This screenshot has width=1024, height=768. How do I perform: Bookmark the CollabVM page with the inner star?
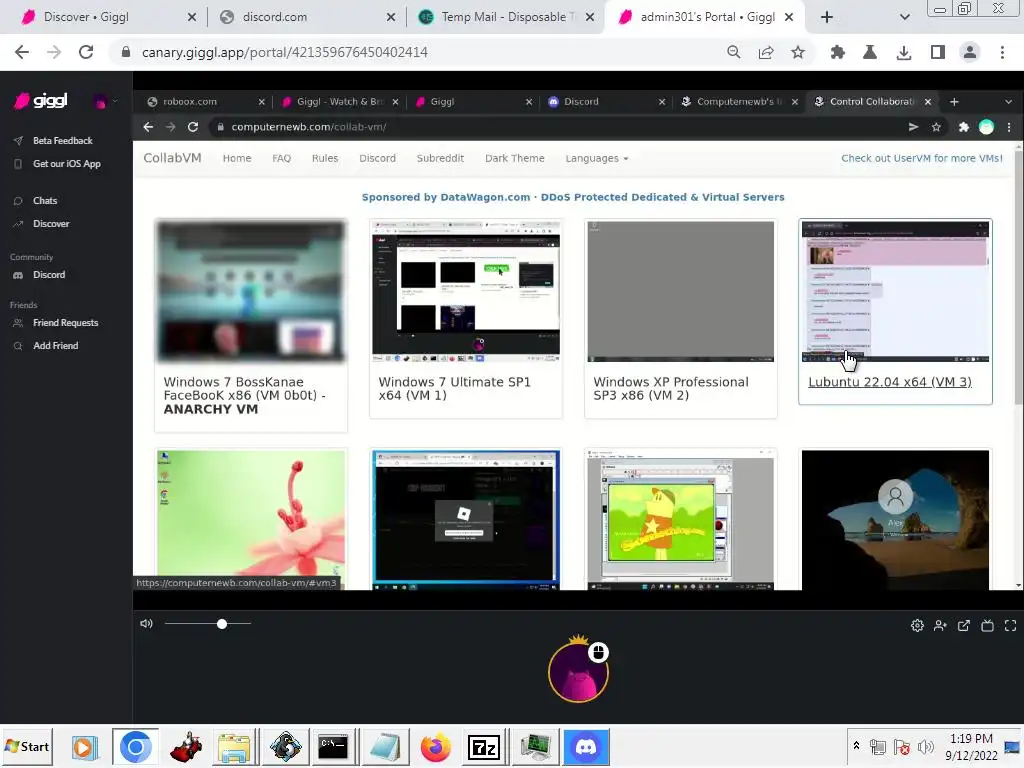(x=936, y=127)
